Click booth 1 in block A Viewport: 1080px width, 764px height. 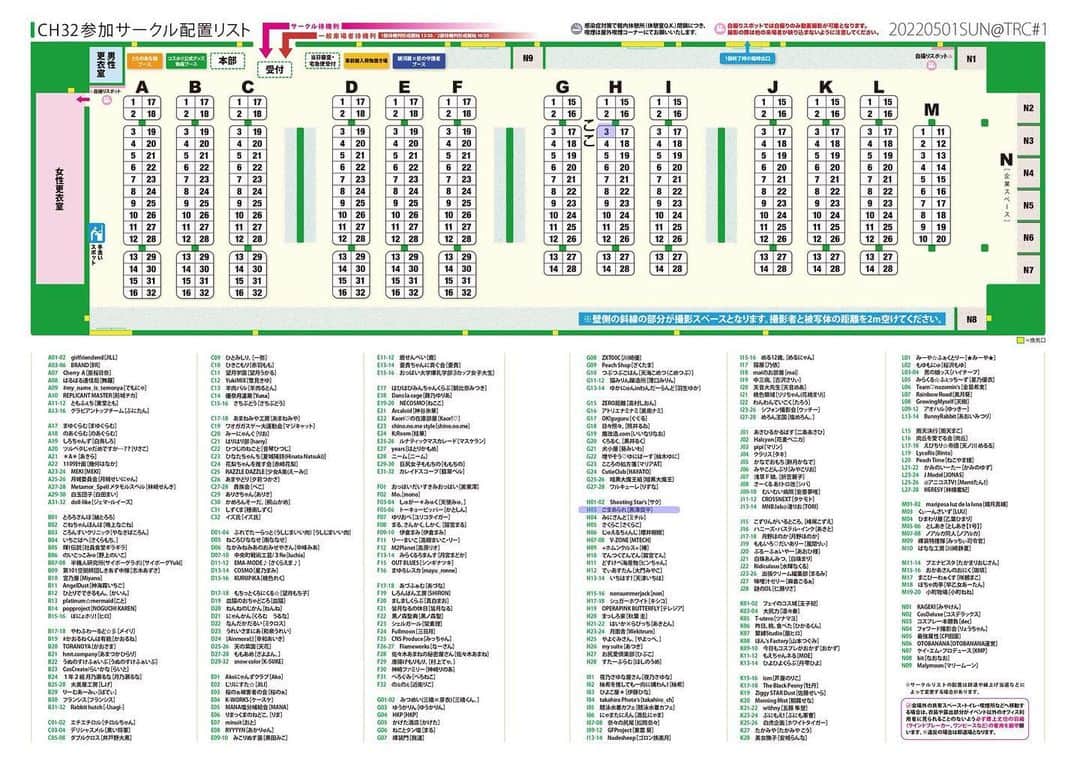[x=133, y=102]
